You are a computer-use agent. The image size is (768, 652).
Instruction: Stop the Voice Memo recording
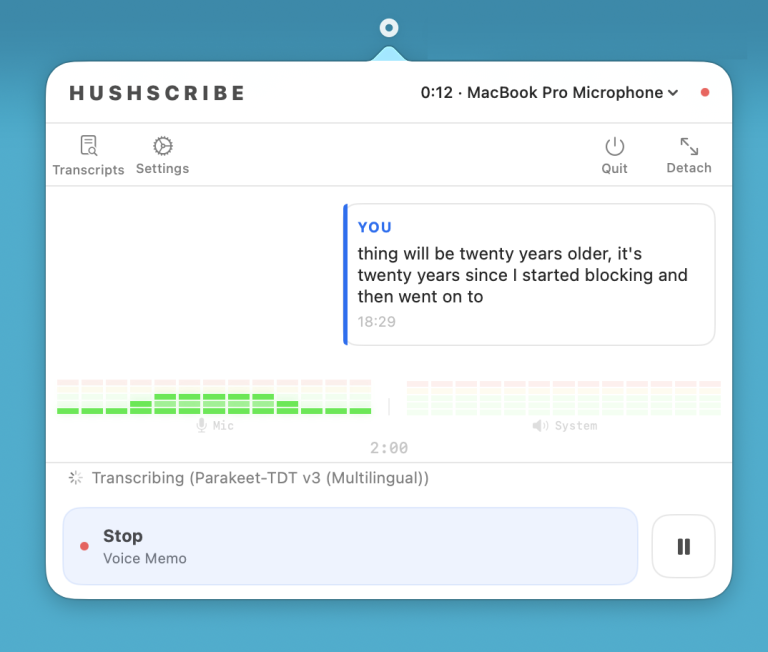click(350, 546)
